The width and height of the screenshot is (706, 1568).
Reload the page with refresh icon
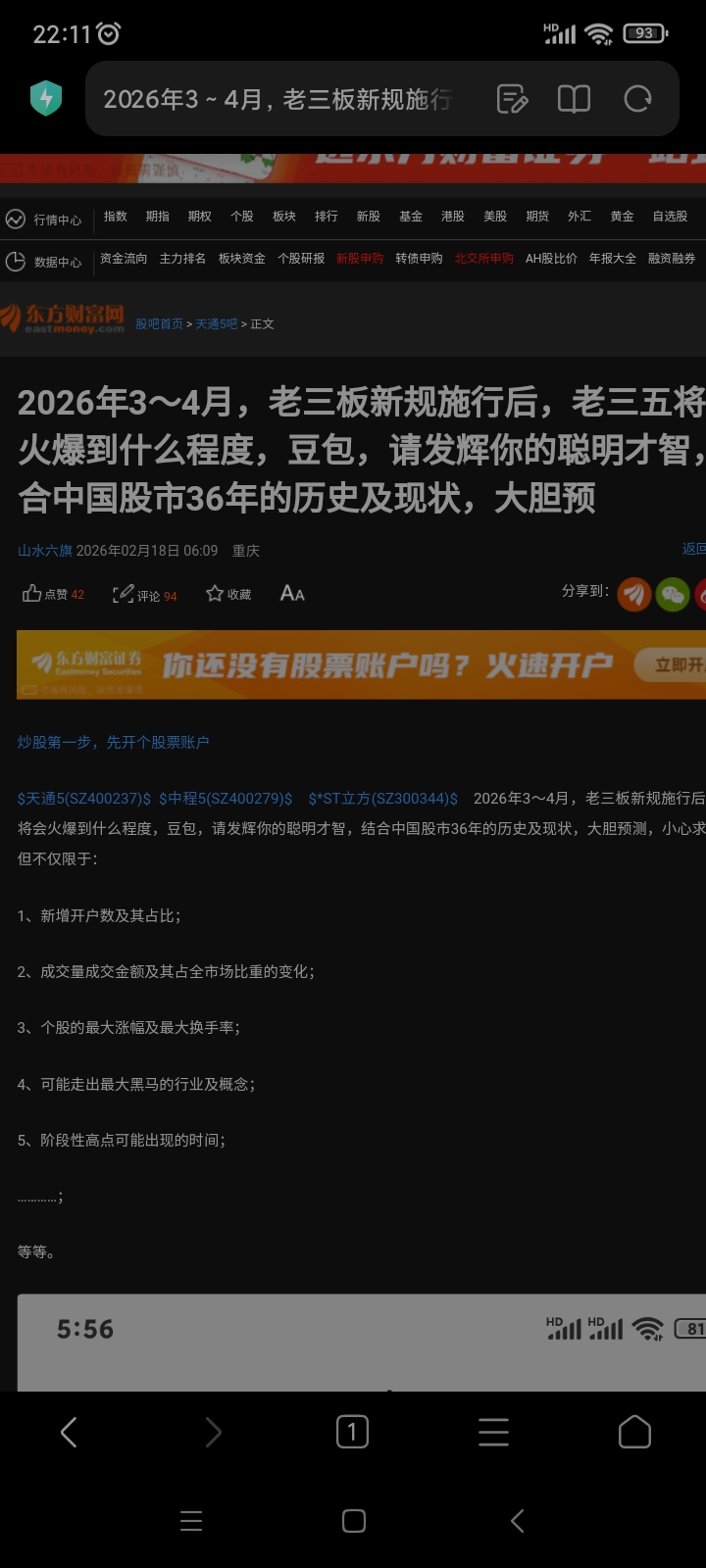(x=637, y=99)
